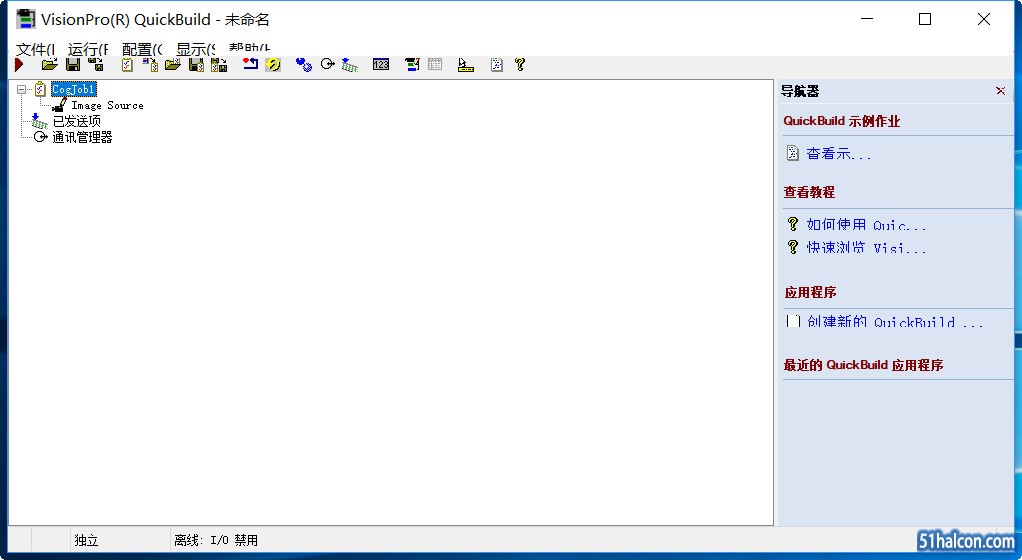Open 查看示... sample link in navigator
Image resolution: width=1022 pixels, height=560 pixels.
(x=838, y=154)
